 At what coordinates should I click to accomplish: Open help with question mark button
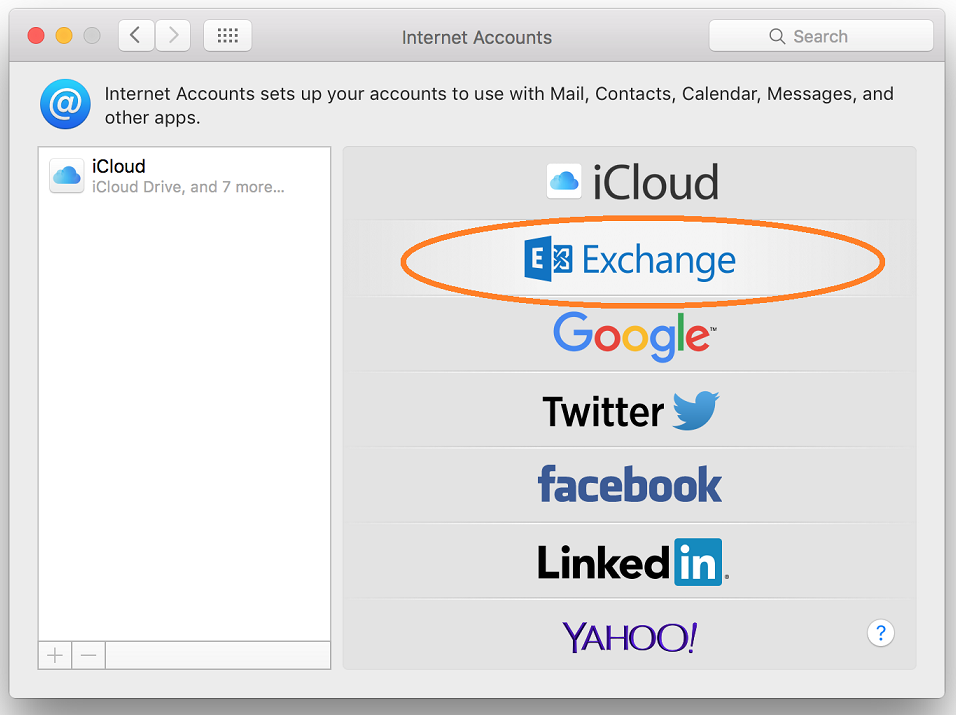880,633
